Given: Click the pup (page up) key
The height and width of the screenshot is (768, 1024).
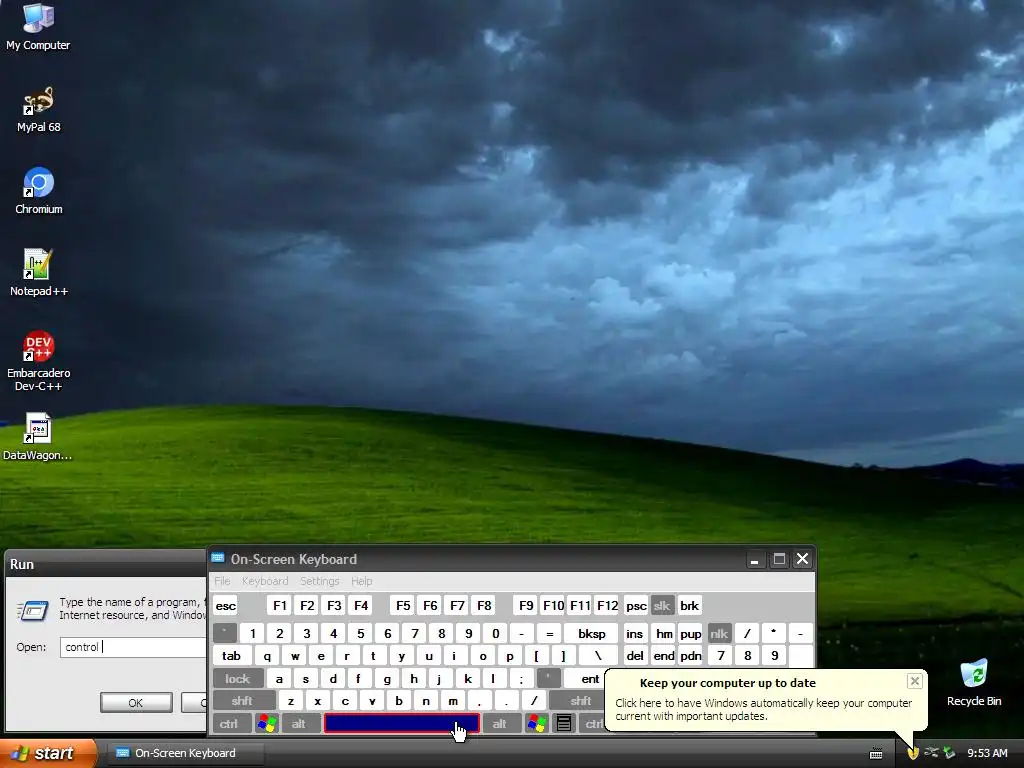Looking at the screenshot, I should point(690,633).
